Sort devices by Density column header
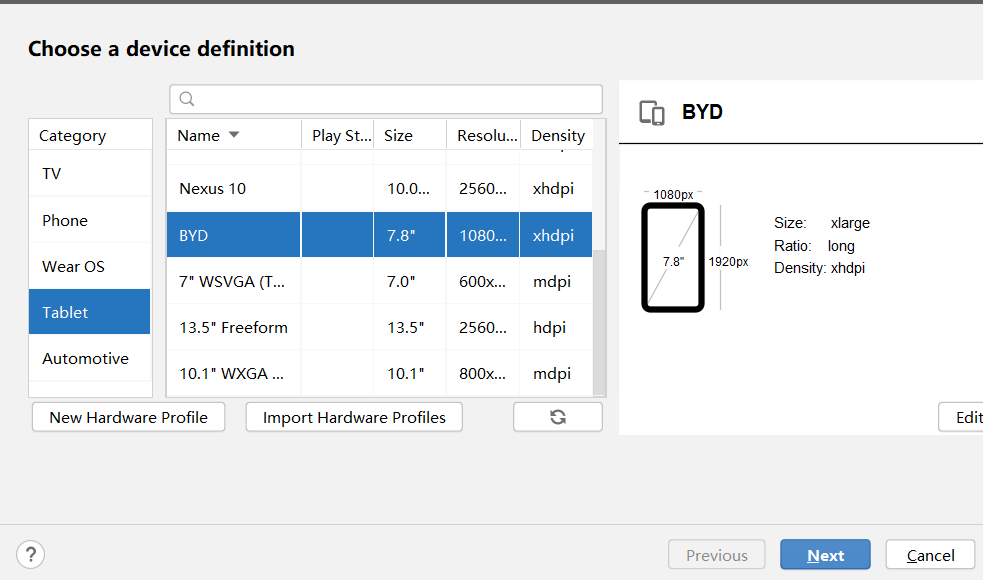Image resolution: width=983 pixels, height=580 pixels. [557, 135]
